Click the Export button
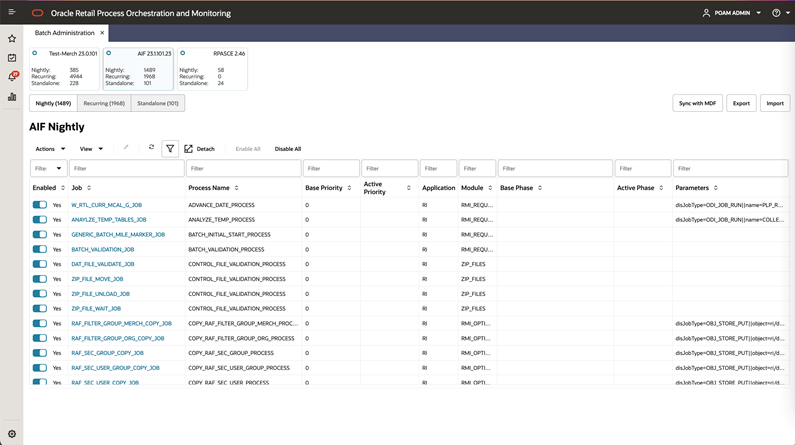This screenshot has height=445, width=795. (x=741, y=103)
